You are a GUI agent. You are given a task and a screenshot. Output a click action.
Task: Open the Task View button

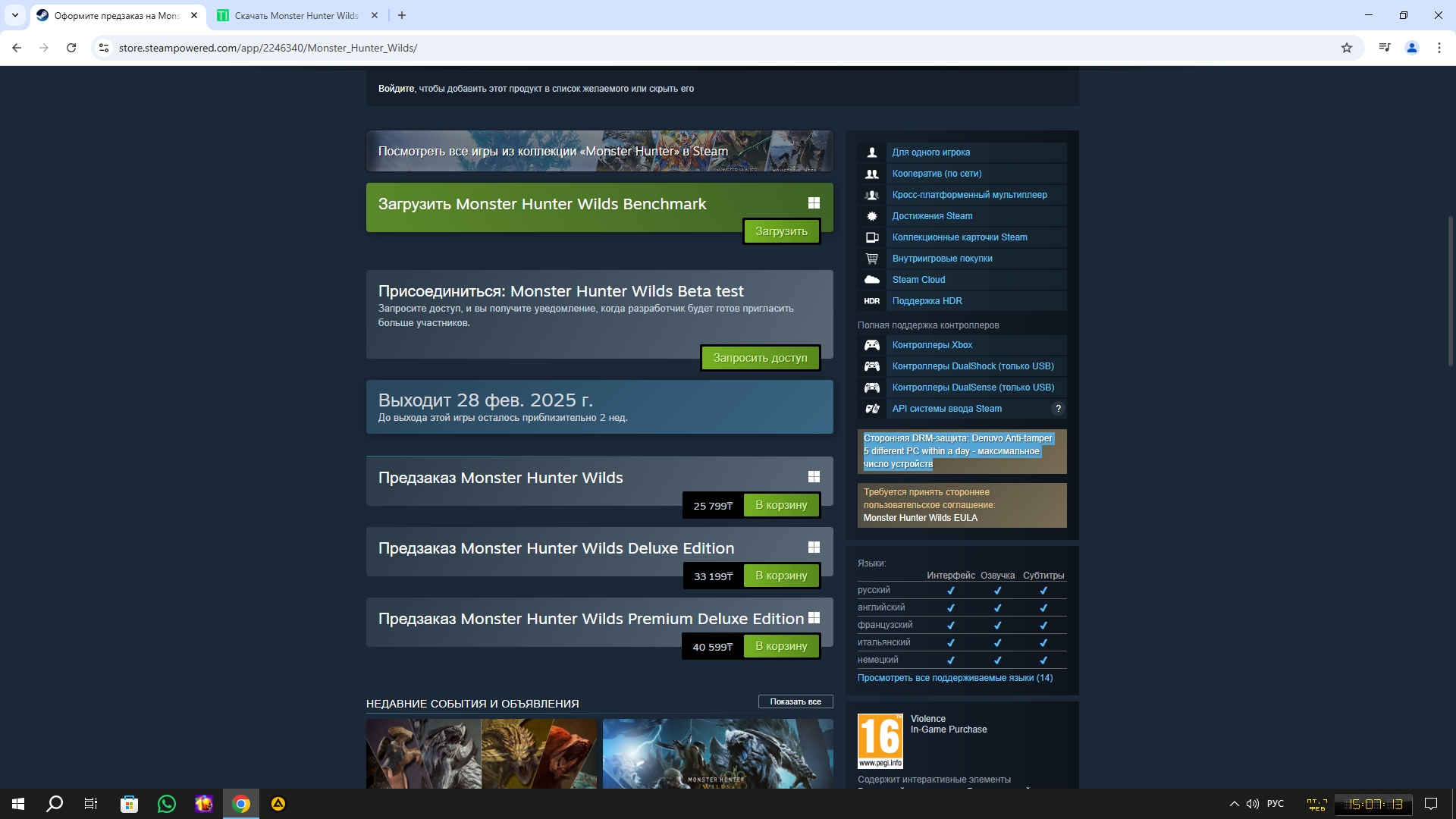(x=91, y=804)
